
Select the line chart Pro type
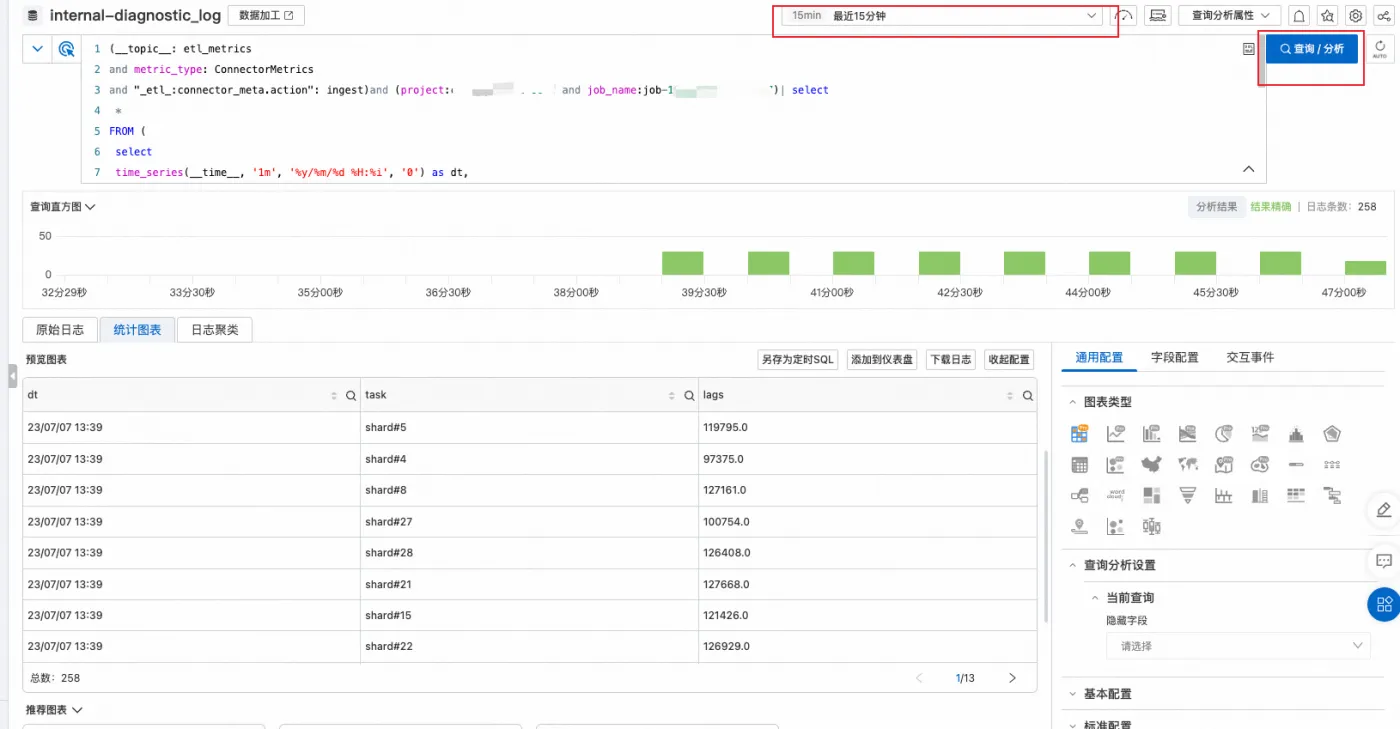[x=1116, y=434]
